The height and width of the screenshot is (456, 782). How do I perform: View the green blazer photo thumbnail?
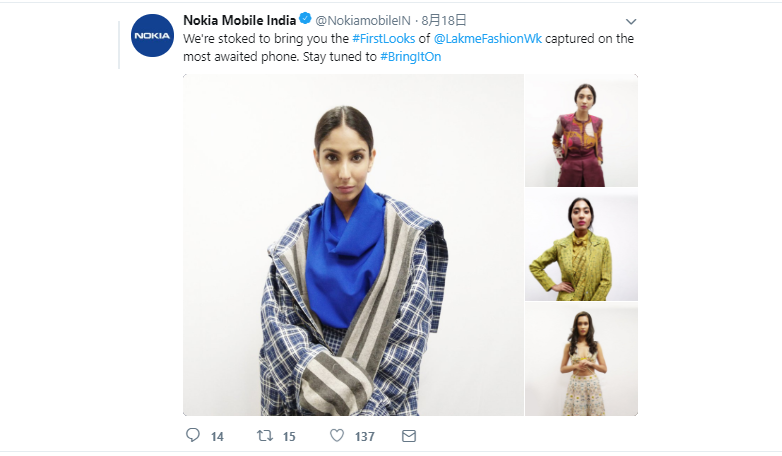coord(581,245)
